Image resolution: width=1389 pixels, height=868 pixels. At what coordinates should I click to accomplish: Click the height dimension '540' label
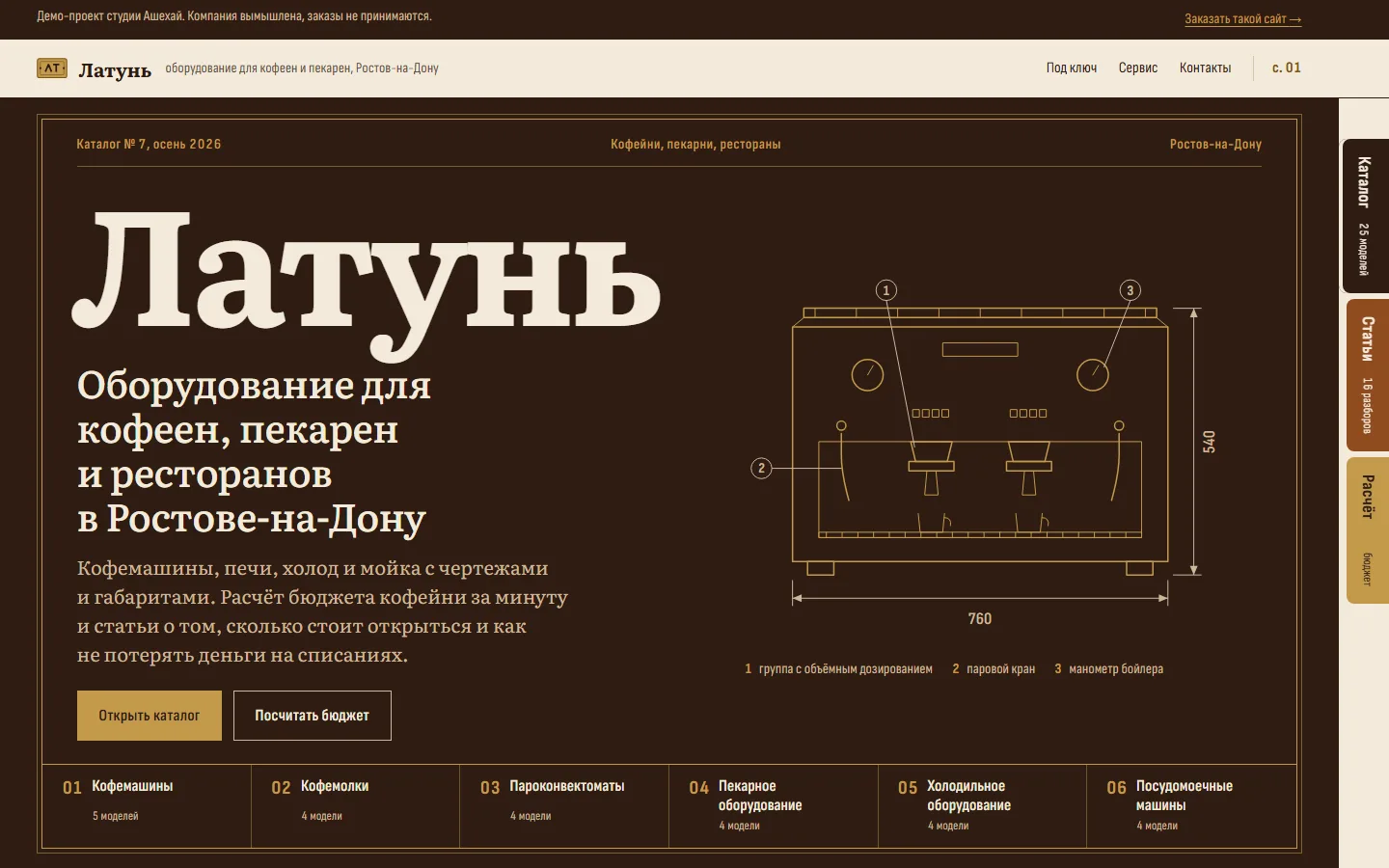click(1209, 442)
